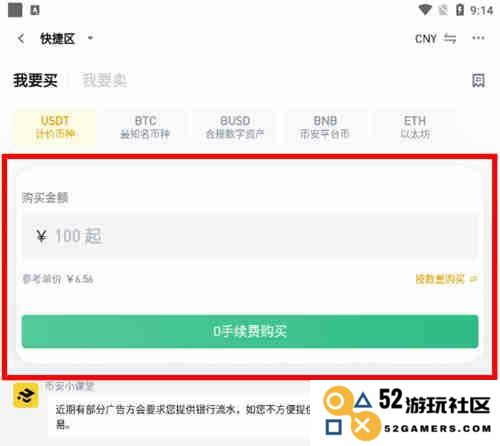Open the CNY currency selector
Image resolution: width=500 pixels, height=446 pixels.
coord(426,39)
